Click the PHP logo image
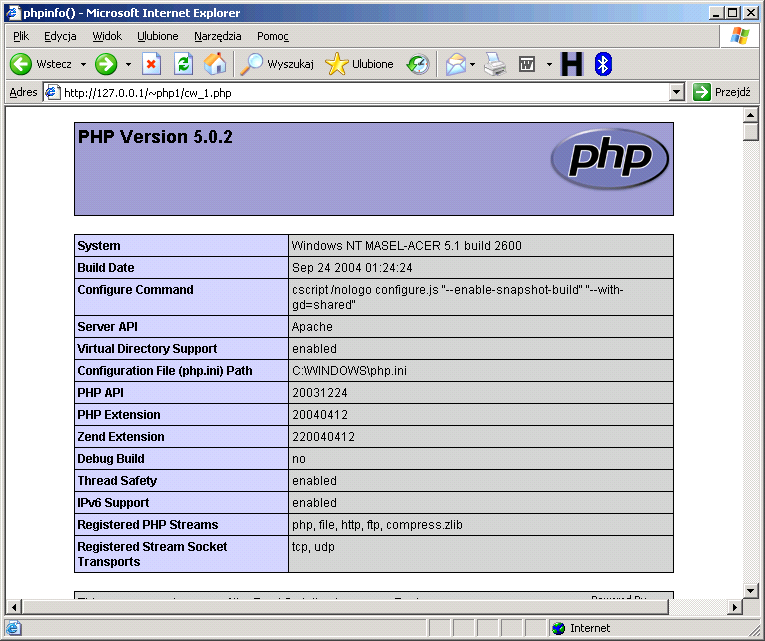This screenshot has height=641, width=765. (x=610, y=159)
